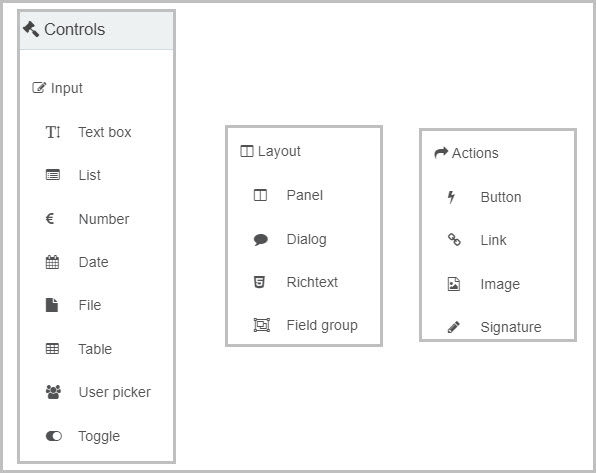Open the Controls panel header
This screenshot has width=596, height=473.
point(97,30)
